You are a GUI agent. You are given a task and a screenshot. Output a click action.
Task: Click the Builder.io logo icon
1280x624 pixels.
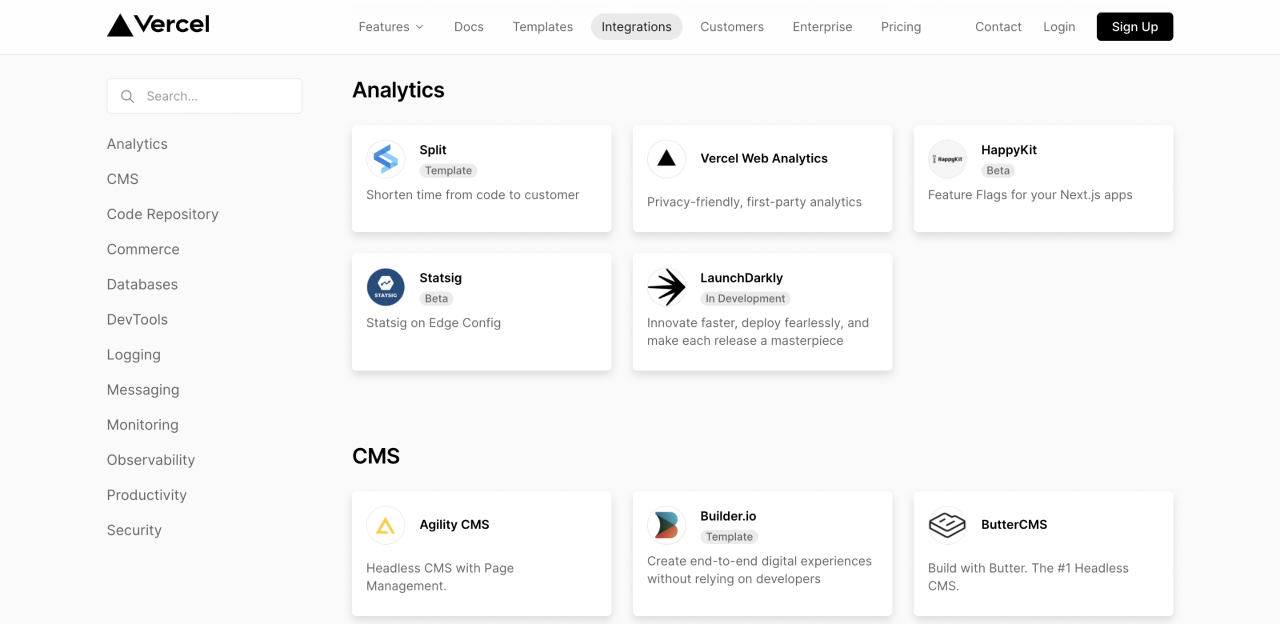(x=667, y=525)
